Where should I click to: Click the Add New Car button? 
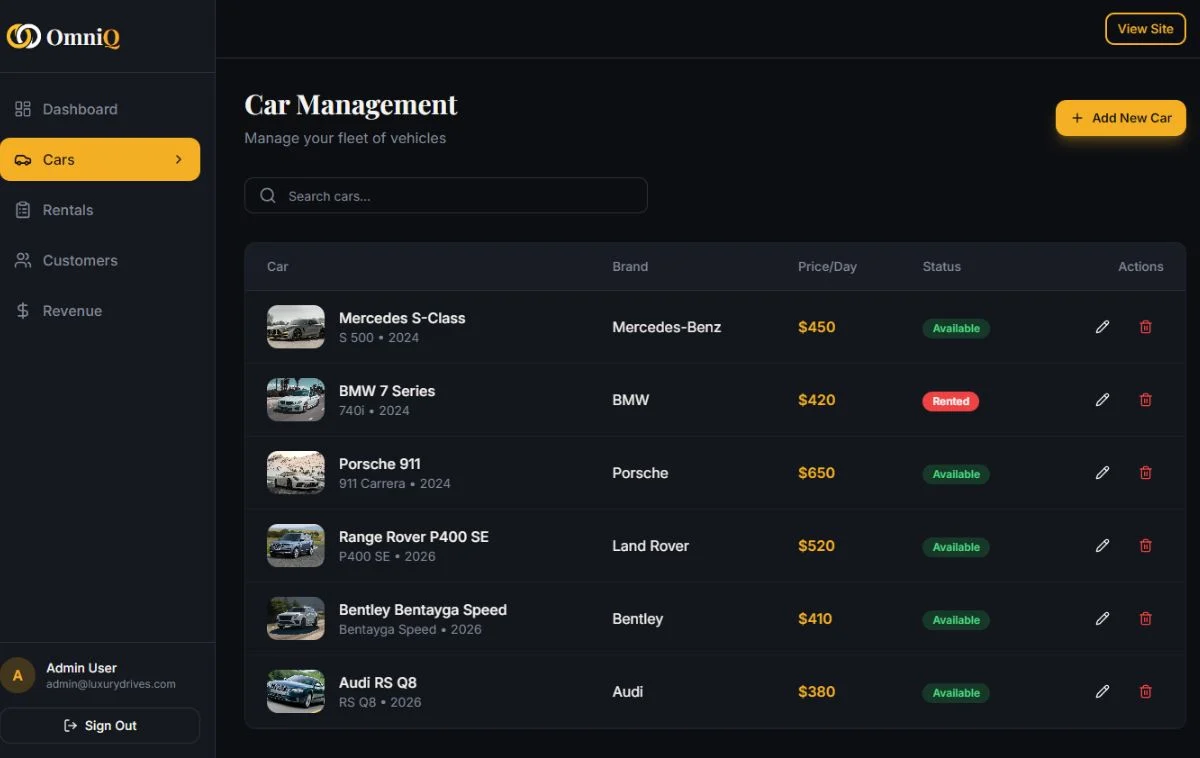pyautogui.click(x=1121, y=118)
